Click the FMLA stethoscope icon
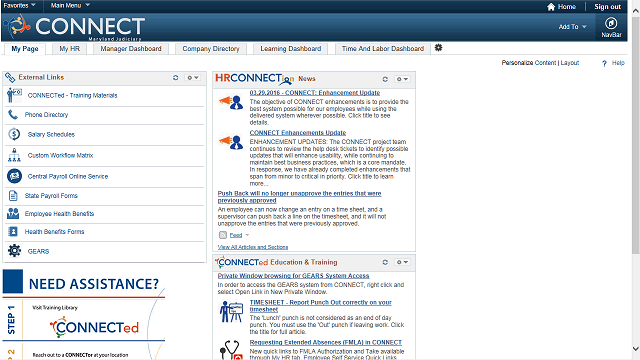This screenshot has width=640, height=360. (x=231, y=350)
